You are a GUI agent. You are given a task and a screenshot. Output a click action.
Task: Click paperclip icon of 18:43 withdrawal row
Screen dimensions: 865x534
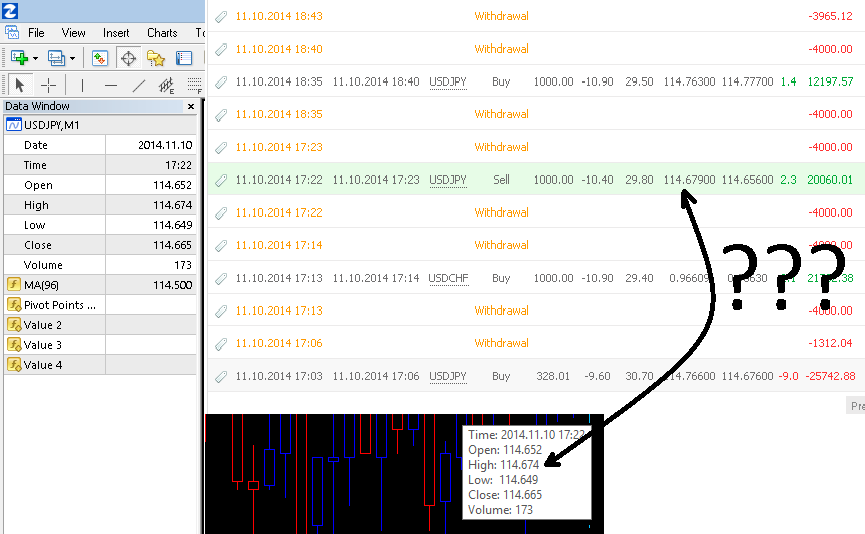point(221,17)
